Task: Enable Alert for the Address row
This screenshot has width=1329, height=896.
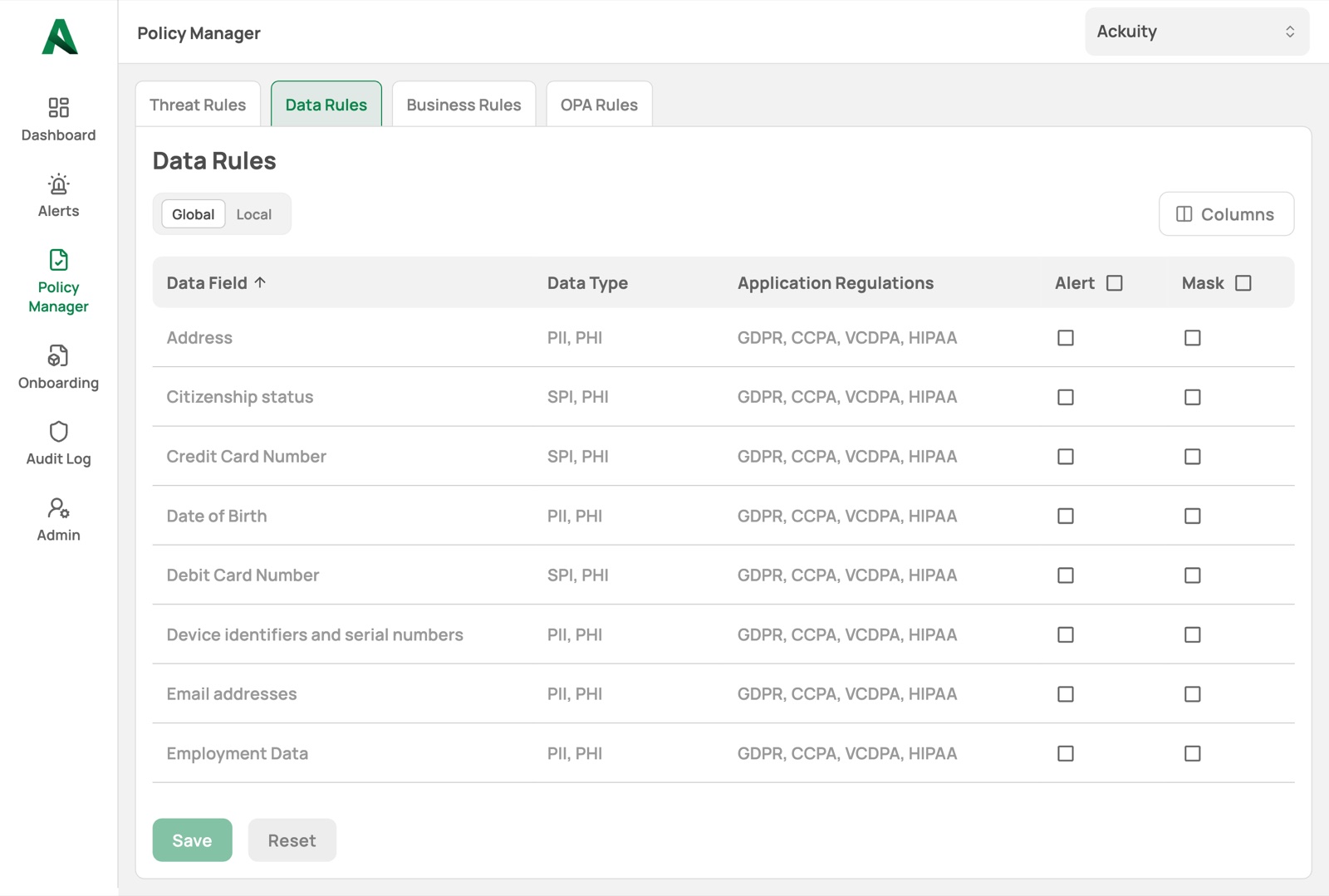Action: (1066, 338)
